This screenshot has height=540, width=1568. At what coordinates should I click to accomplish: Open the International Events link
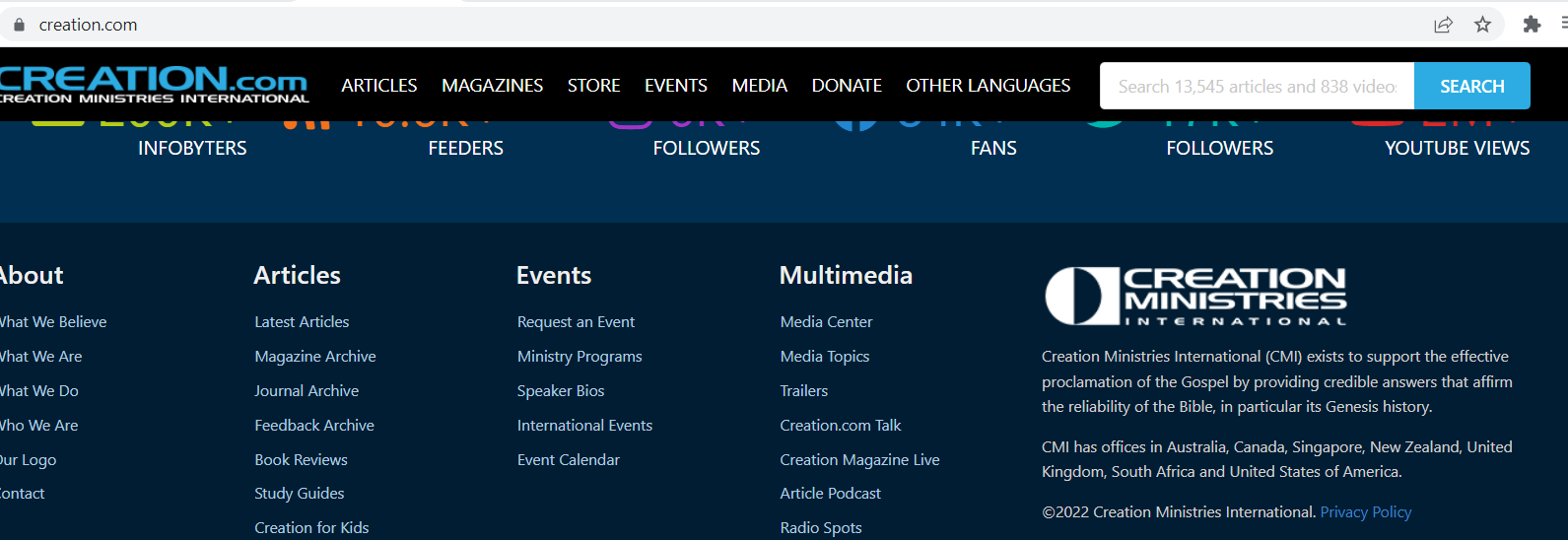click(584, 426)
